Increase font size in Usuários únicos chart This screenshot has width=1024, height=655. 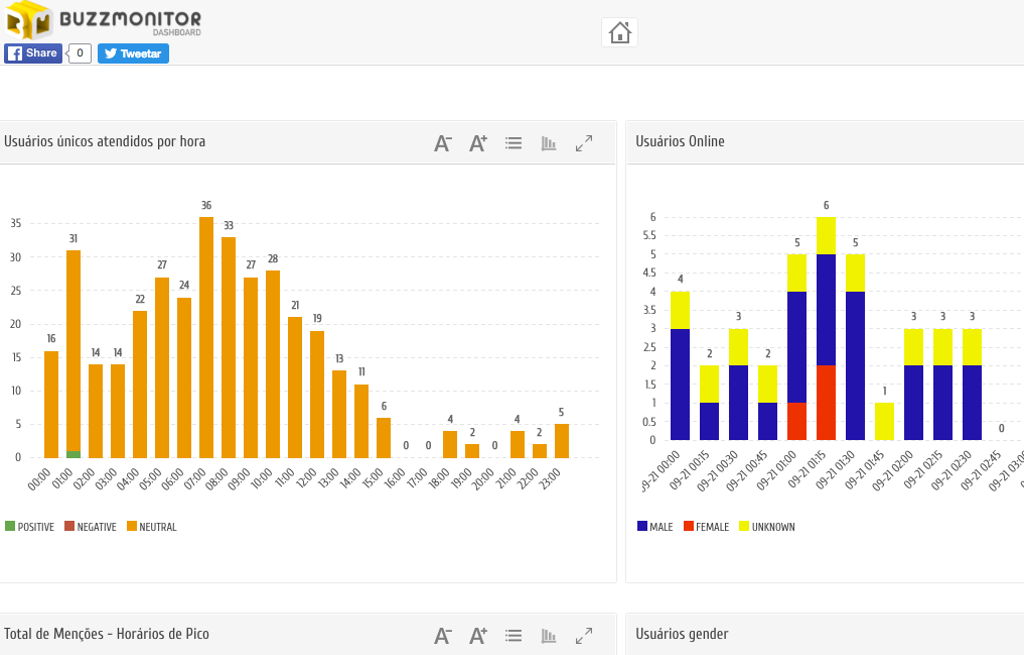point(478,143)
